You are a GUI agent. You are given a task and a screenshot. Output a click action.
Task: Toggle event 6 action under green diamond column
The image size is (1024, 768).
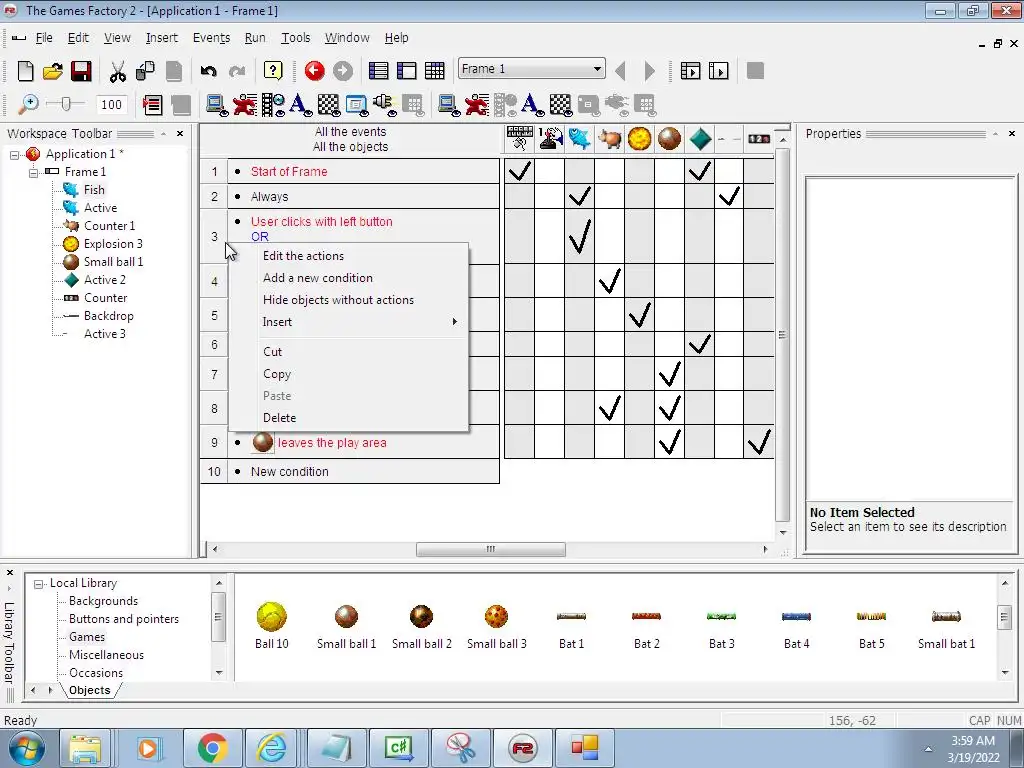[x=699, y=344]
